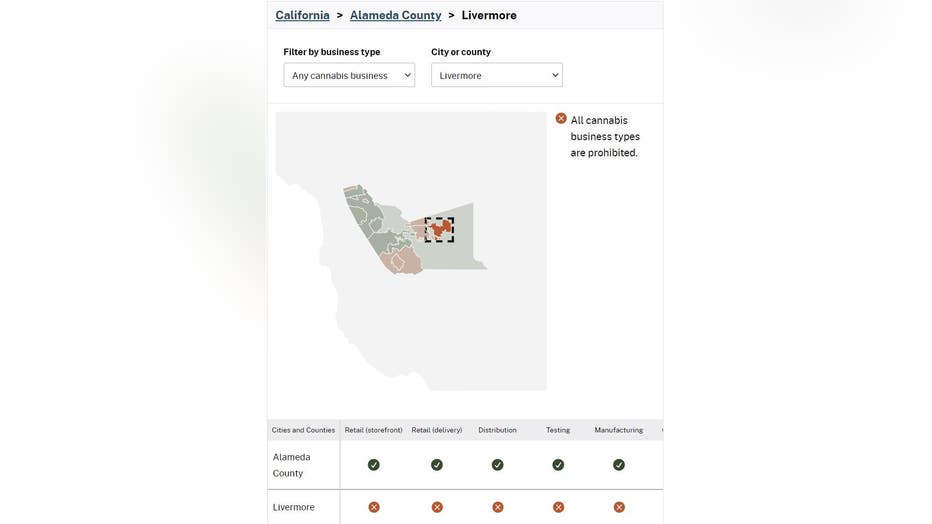Go to California breadcrumb link
Screen dimensions: 932x524
tap(302, 15)
